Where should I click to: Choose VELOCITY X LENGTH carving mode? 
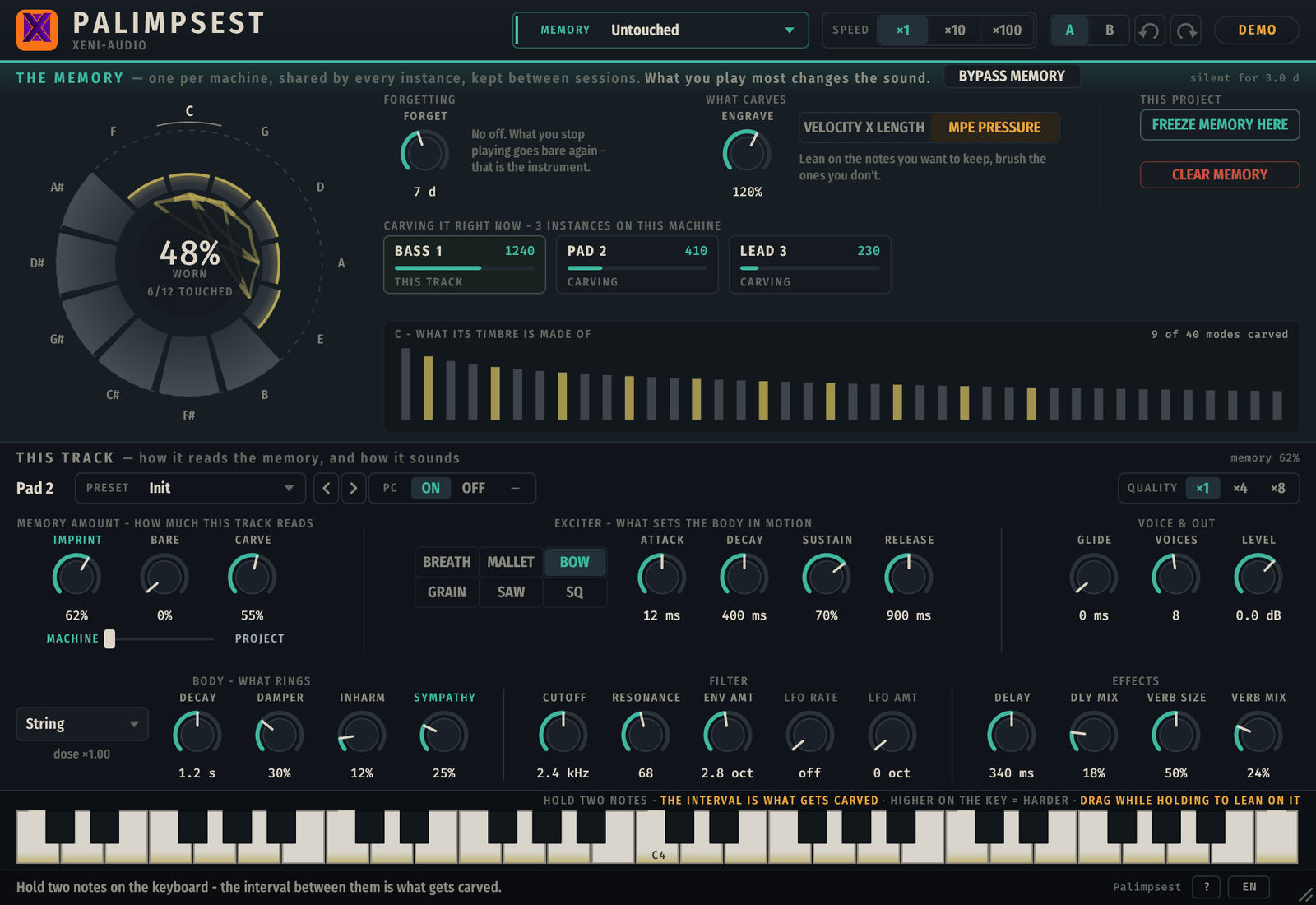[864, 128]
